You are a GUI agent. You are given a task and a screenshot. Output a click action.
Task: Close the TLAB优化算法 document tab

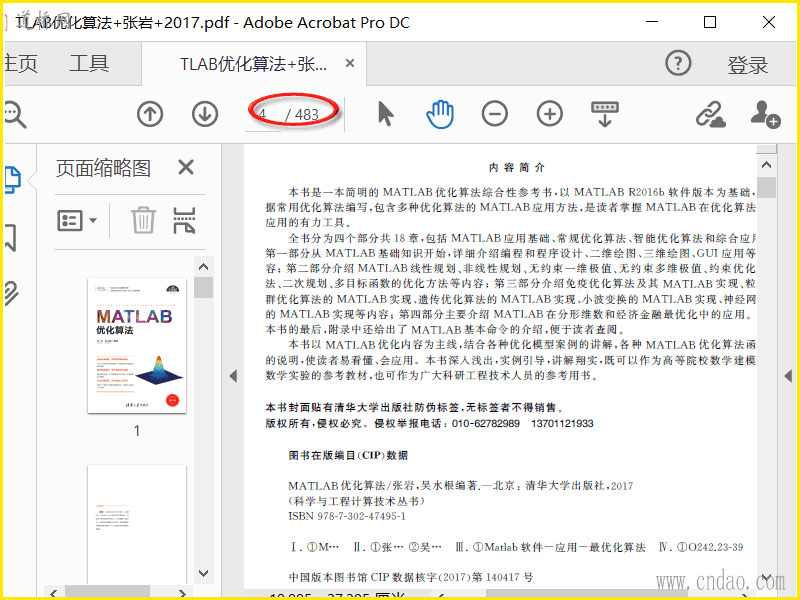350,63
